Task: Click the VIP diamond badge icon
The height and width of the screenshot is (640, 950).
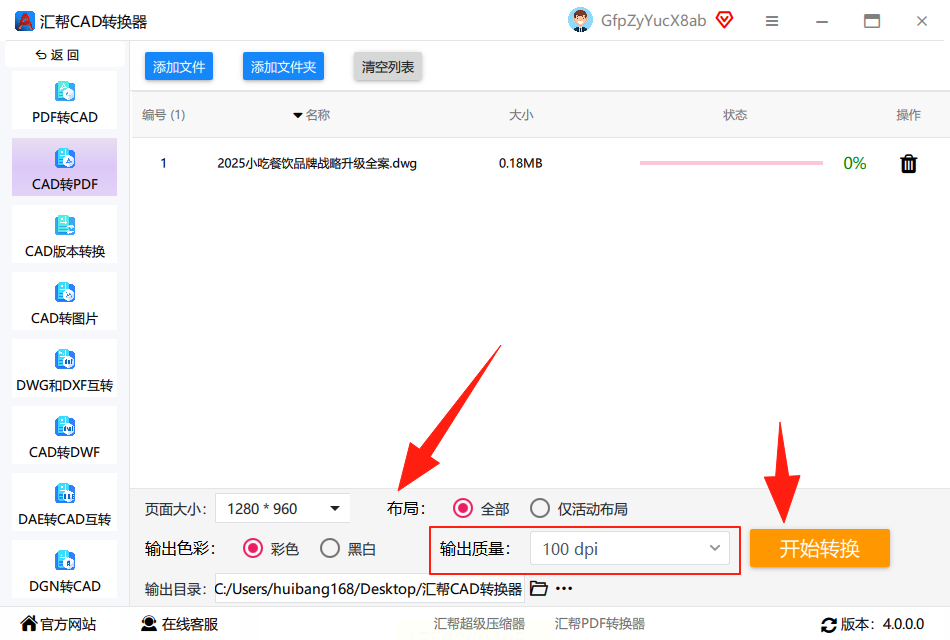Action: pyautogui.click(x=725, y=20)
